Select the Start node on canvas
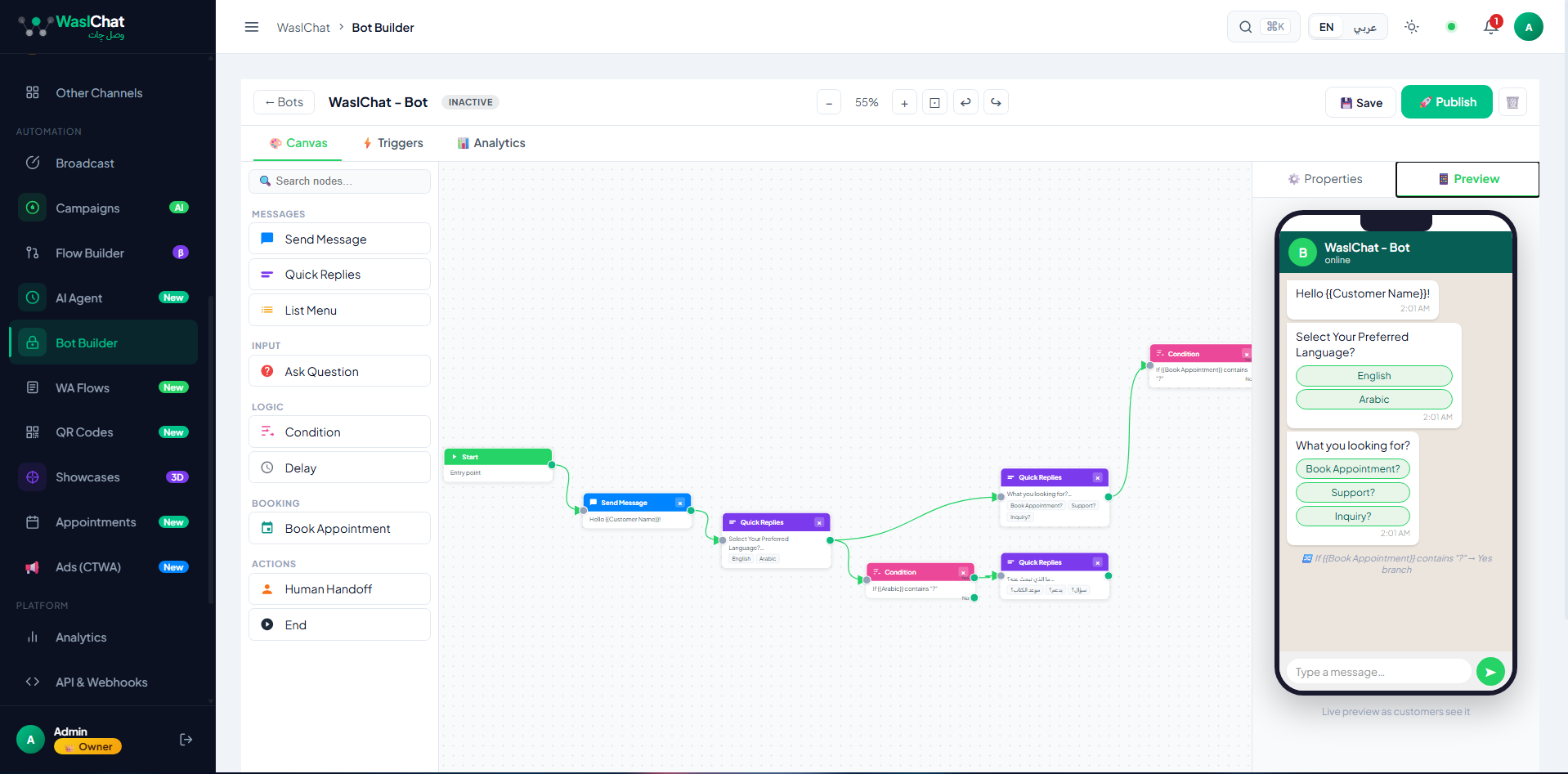 coord(498,464)
